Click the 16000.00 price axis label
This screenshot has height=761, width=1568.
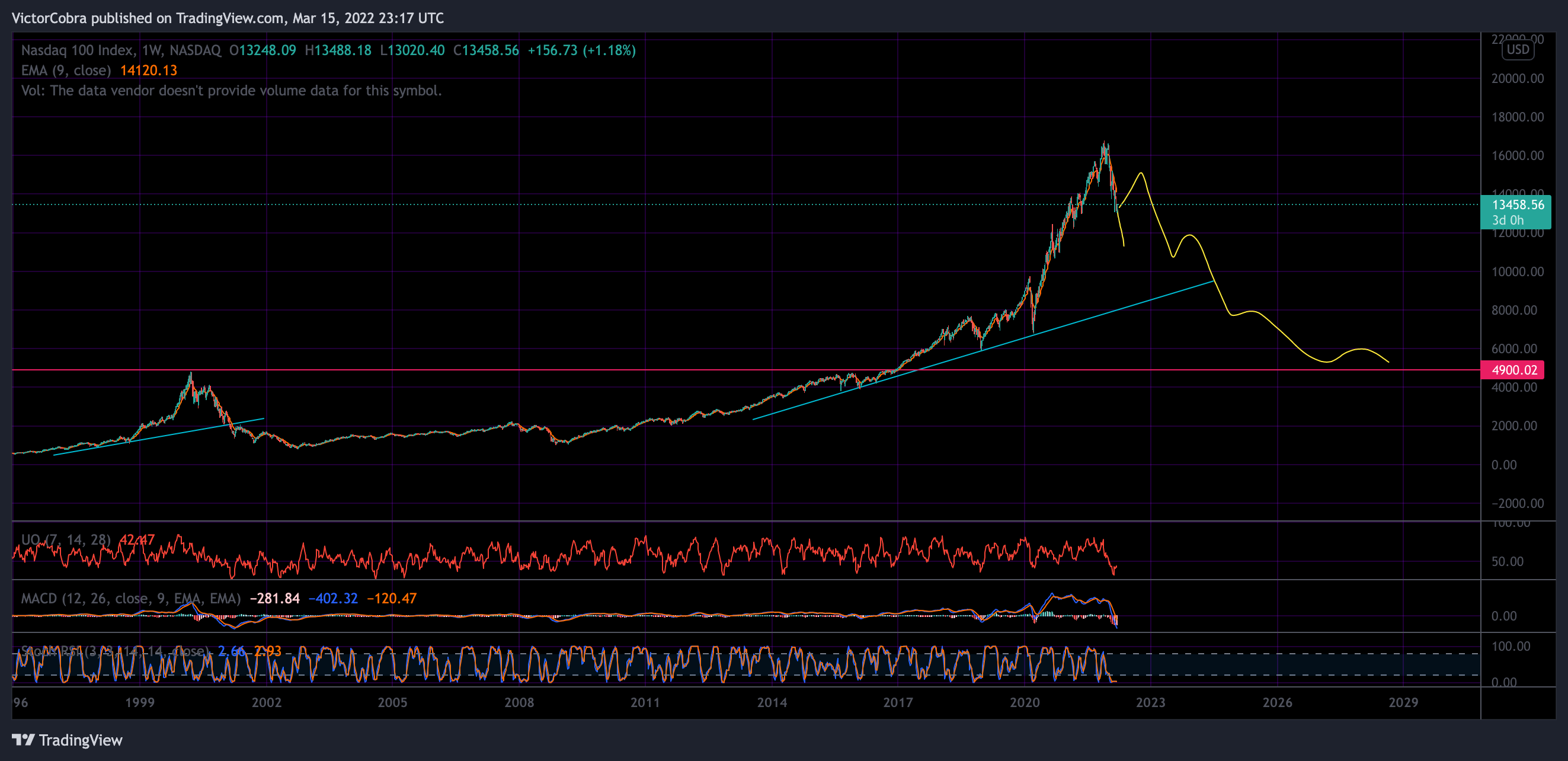coord(1518,156)
